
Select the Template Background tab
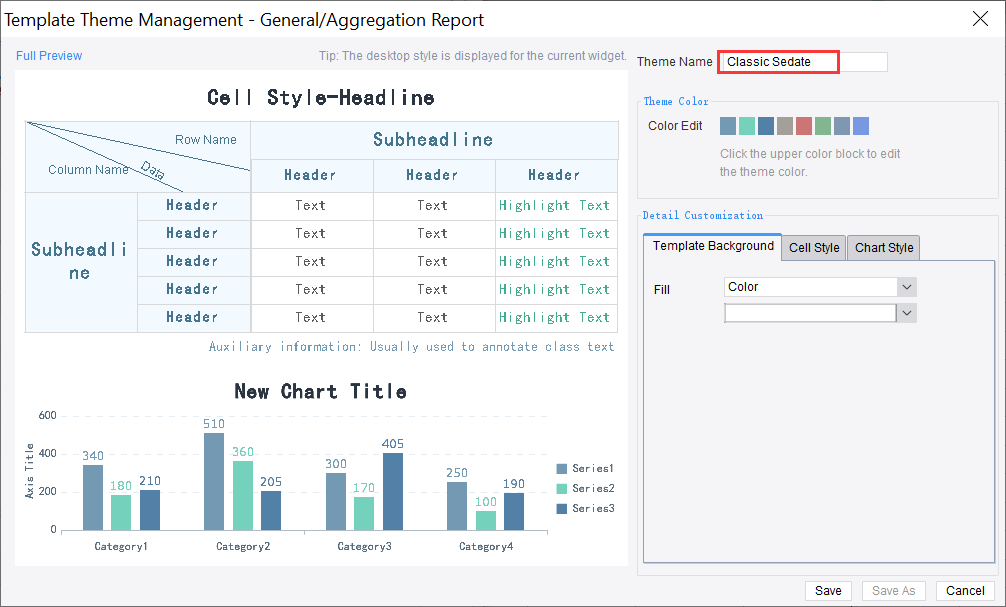(713, 245)
